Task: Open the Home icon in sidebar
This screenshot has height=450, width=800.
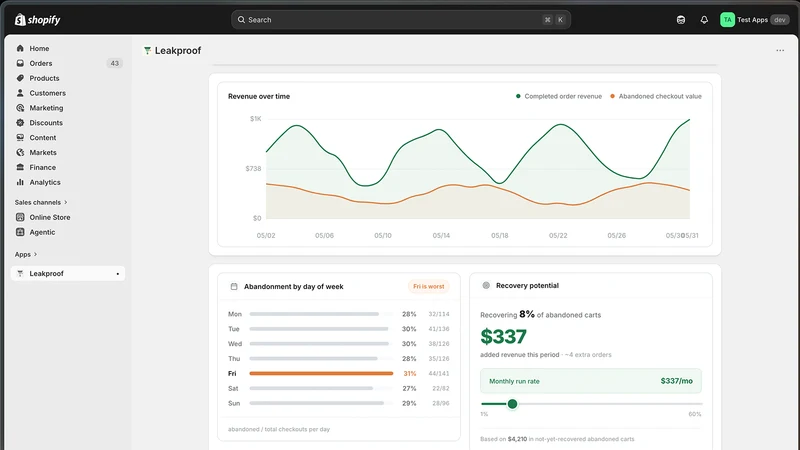Action: [x=20, y=48]
